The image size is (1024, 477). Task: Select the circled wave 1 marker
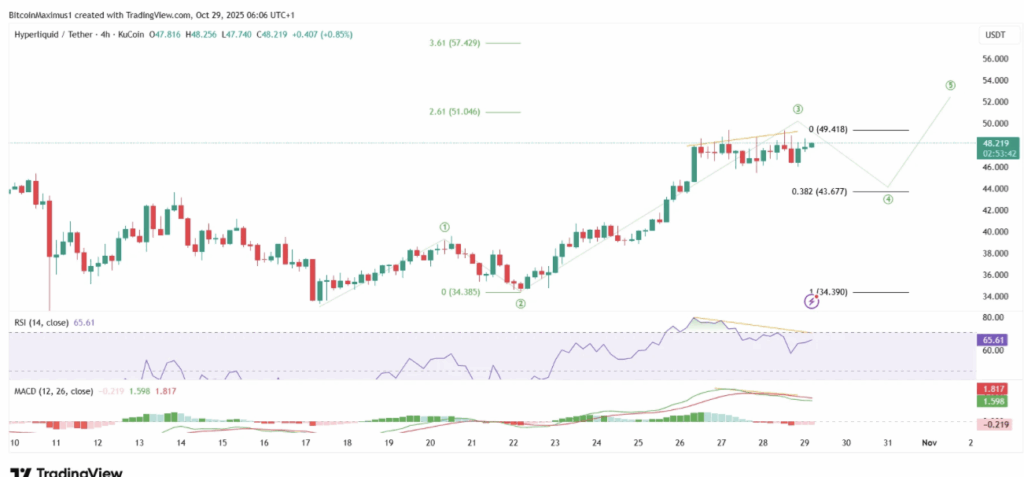pyautogui.click(x=444, y=228)
